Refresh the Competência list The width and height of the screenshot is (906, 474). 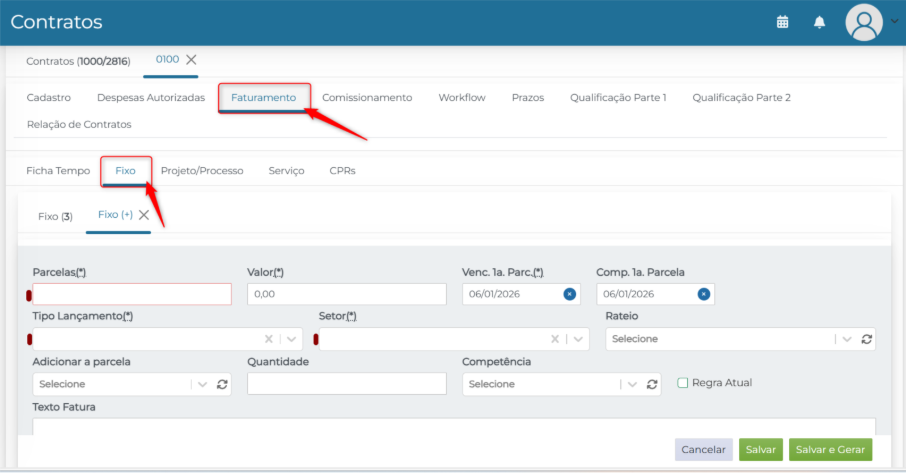tap(652, 384)
